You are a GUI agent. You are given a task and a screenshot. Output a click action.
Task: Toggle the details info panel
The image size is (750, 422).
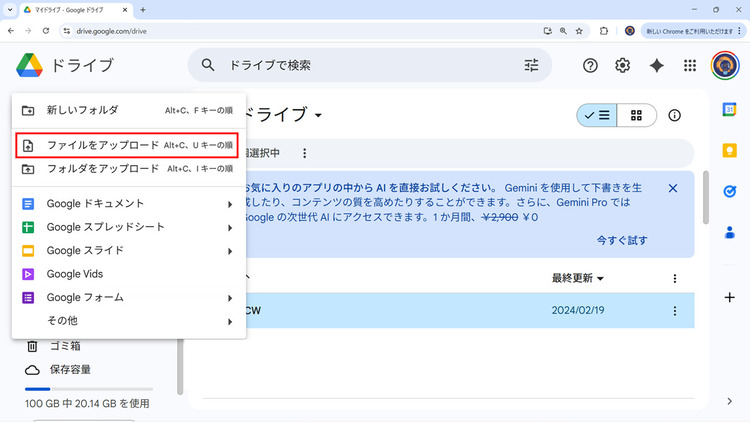coord(674,115)
